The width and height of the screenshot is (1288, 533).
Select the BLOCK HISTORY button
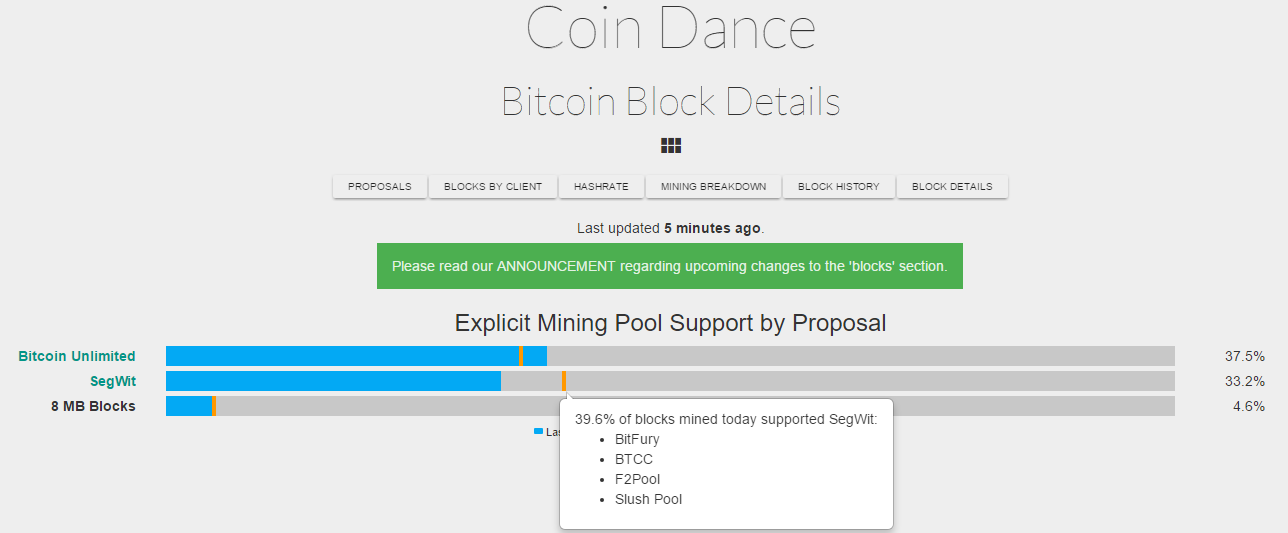[x=839, y=187]
